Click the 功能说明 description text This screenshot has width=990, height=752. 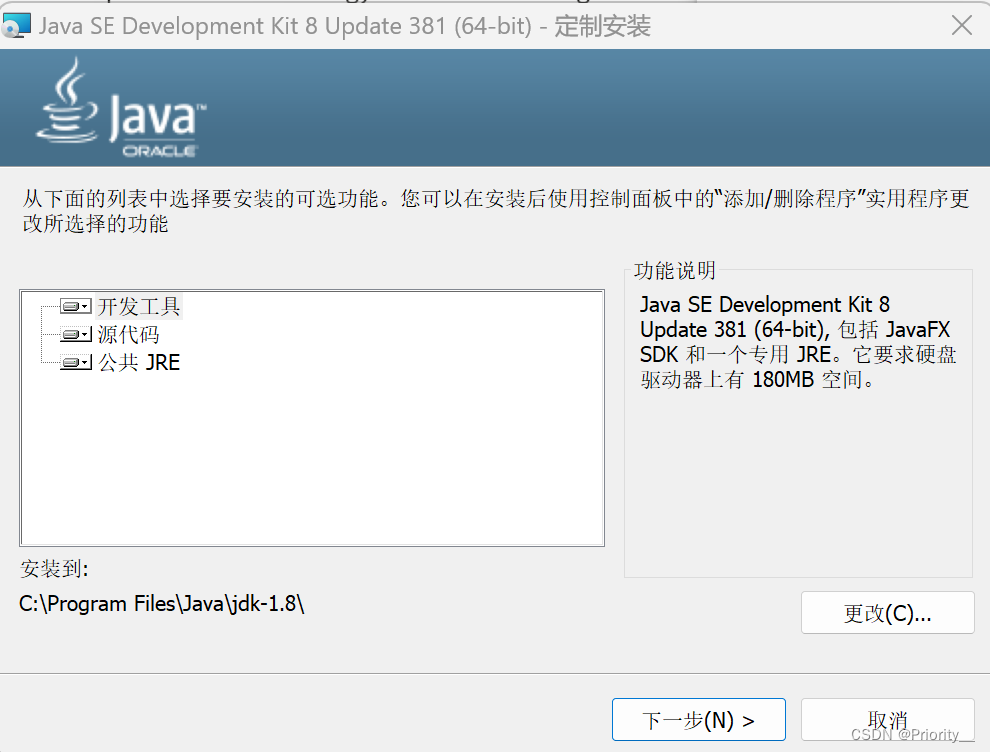(x=798, y=342)
